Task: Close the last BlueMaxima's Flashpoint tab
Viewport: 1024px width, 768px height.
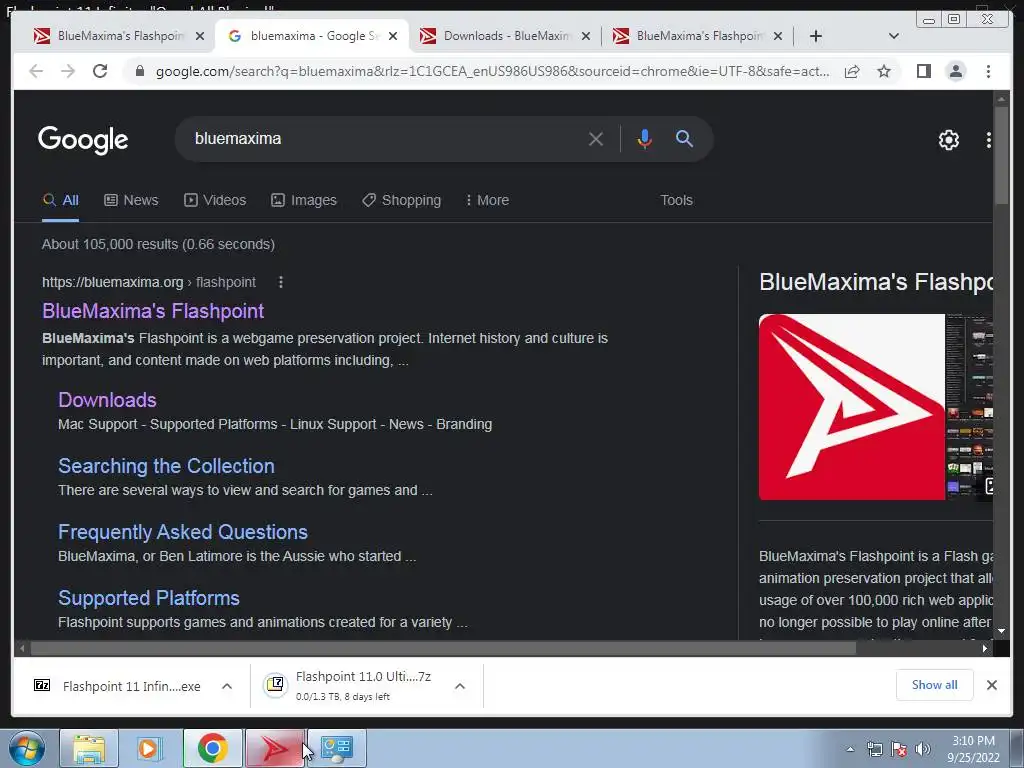Action: (x=777, y=36)
